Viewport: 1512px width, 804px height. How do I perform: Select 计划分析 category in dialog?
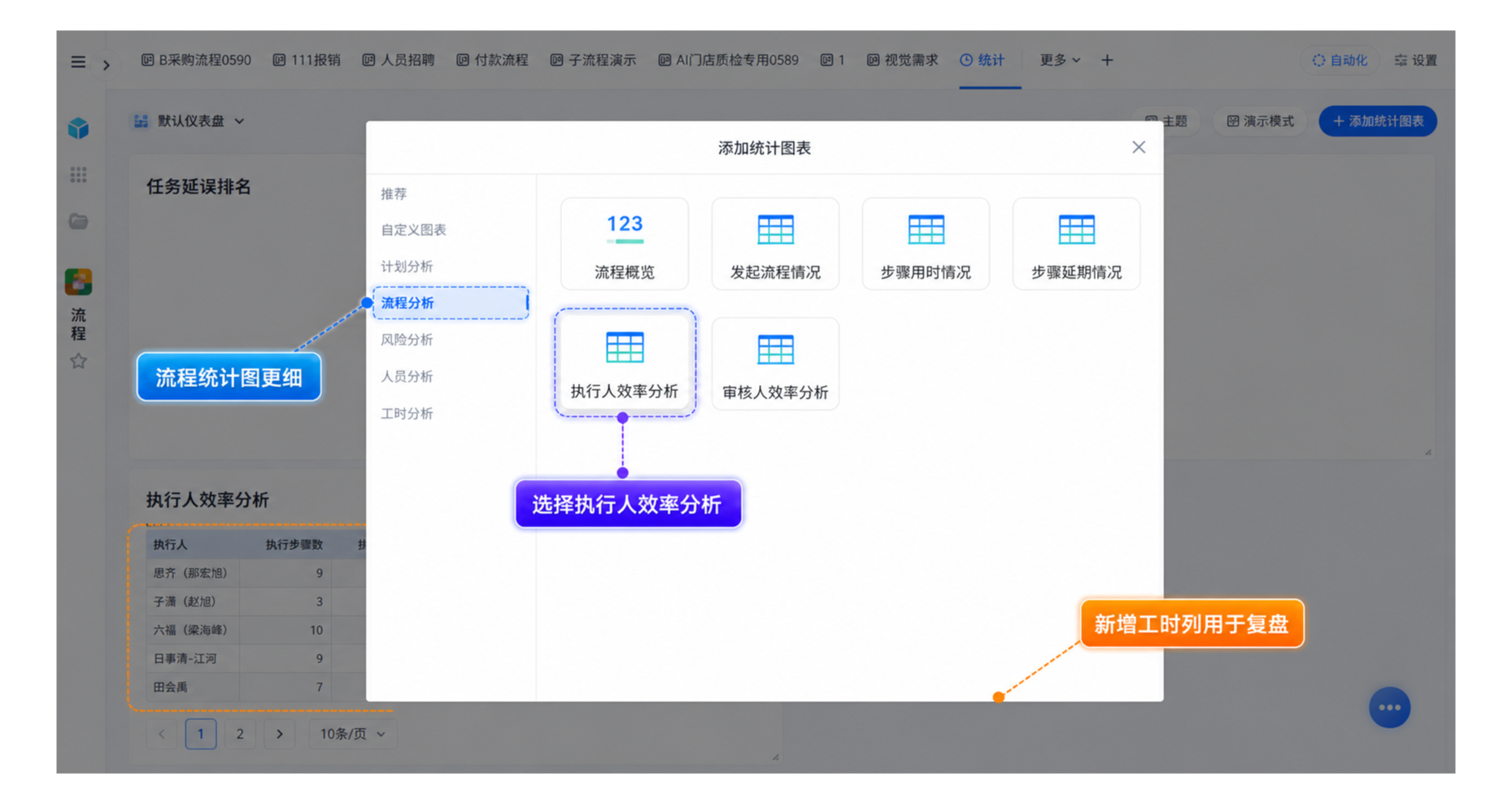407,267
